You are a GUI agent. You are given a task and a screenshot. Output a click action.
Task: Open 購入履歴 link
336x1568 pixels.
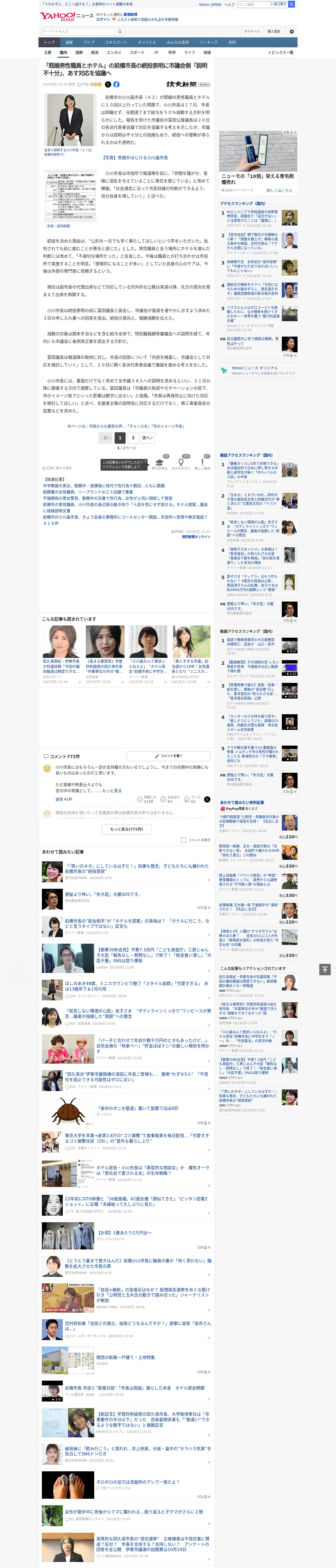tap(274, 31)
